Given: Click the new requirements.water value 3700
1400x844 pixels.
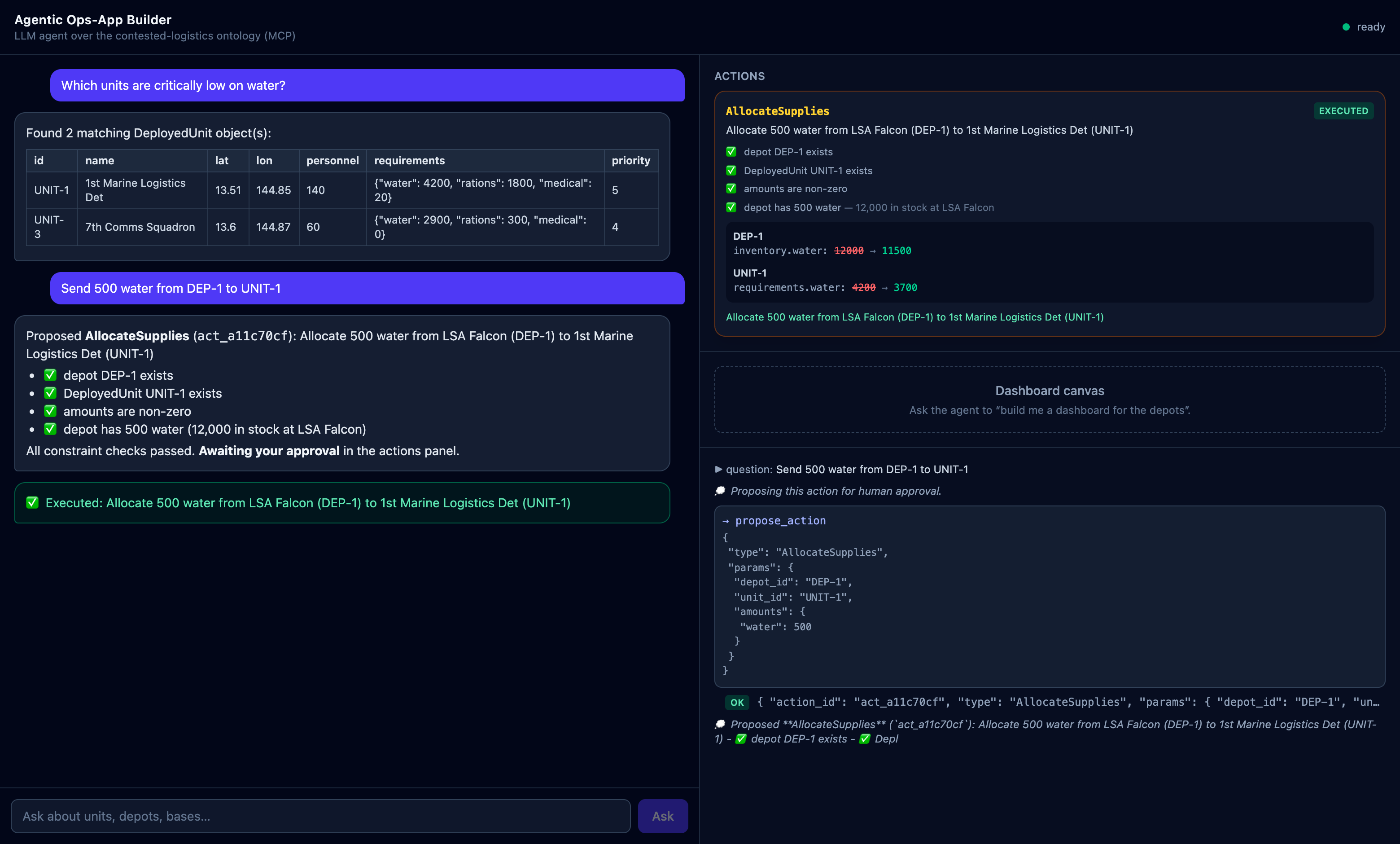Looking at the screenshot, I should click(905, 288).
